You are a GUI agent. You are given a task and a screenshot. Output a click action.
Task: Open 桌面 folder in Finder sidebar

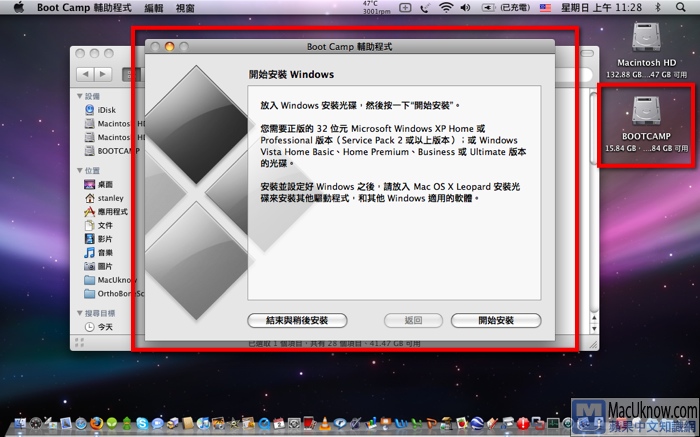tap(105, 185)
